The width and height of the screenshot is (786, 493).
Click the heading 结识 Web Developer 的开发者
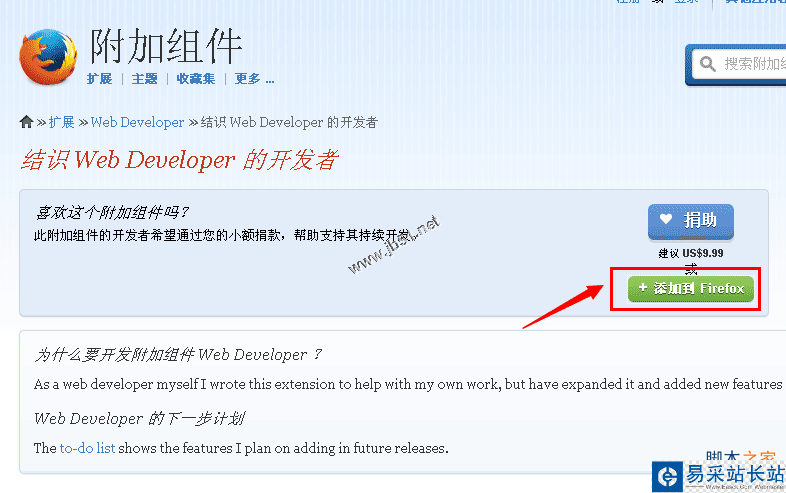point(179,160)
